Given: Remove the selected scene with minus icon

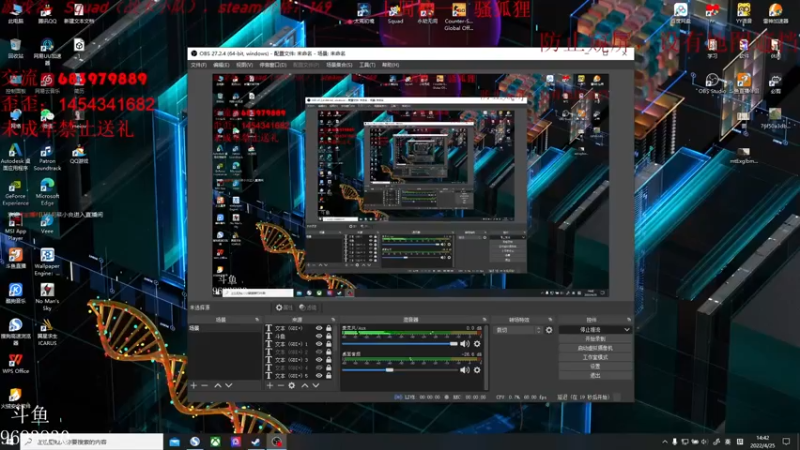Looking at the screenshot, I should (205, 385).
